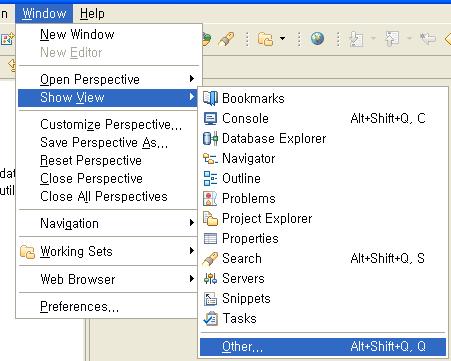Show the Servers view
451x361 pixels.
coord(323,278)
